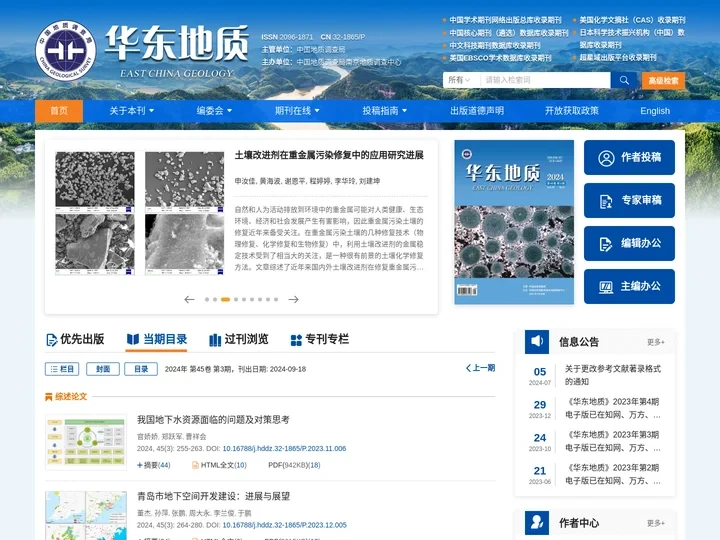The image size is (720, 540).
Task: Click the 信息公告 speaker icon
Action: click(537, 341)
